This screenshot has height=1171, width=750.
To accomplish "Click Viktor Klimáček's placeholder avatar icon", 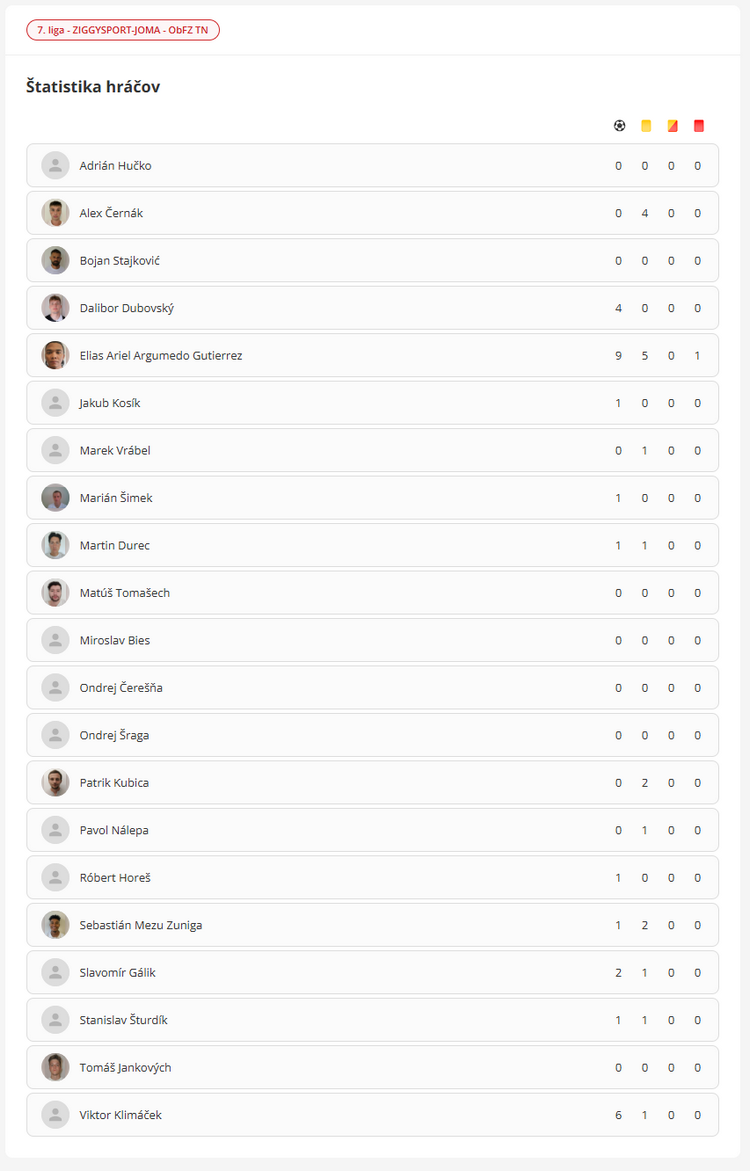I will (55, 1115).
